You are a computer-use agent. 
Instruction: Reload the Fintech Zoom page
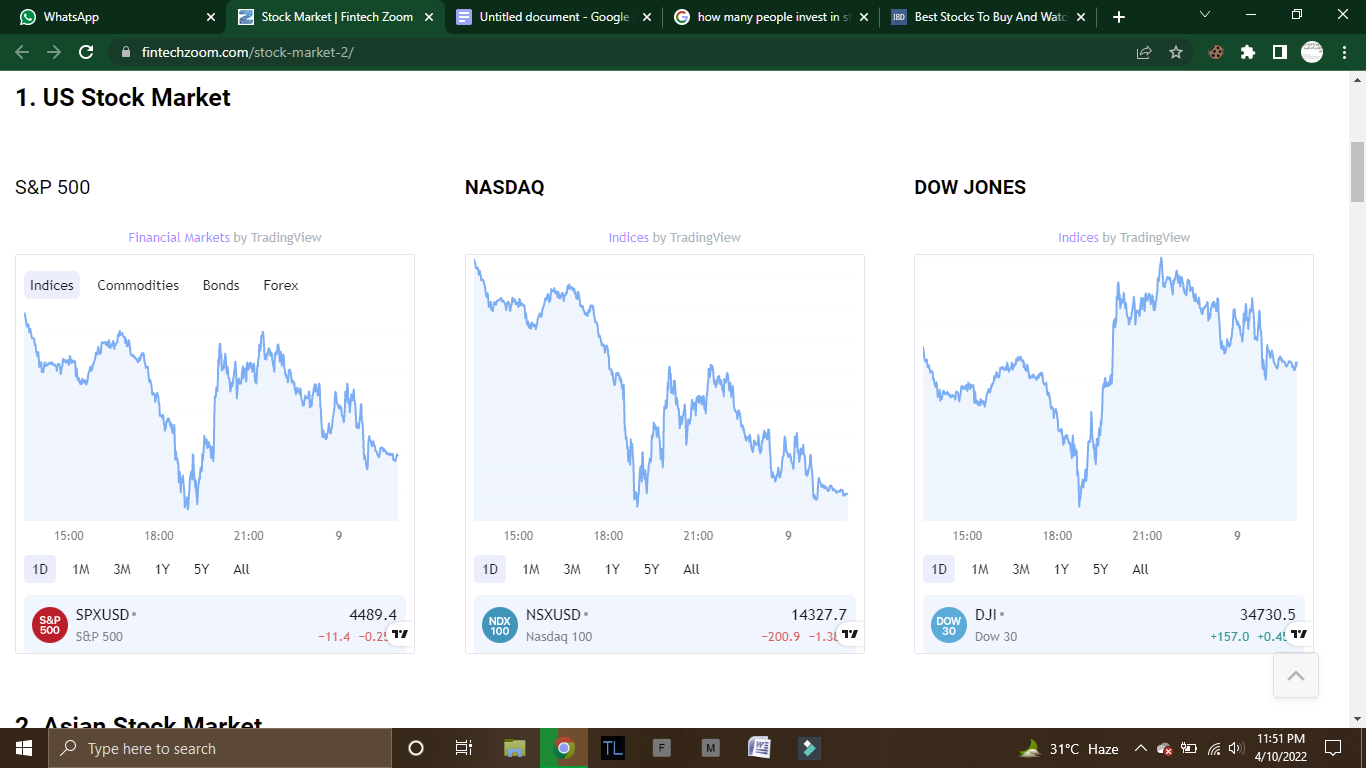point(86,52)
